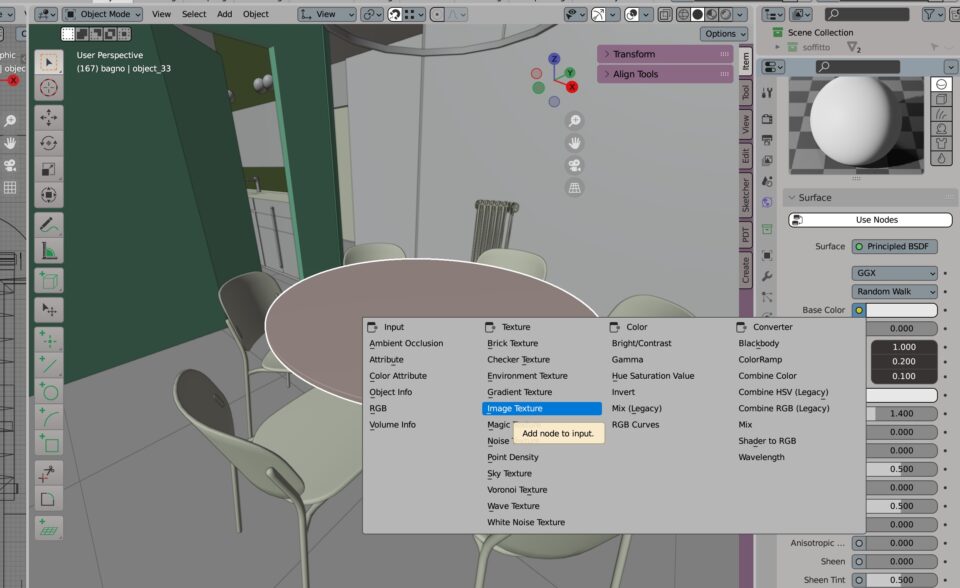
Task: Click the zoom magnifier gizmo in viewport
Action: click(575, 121)
